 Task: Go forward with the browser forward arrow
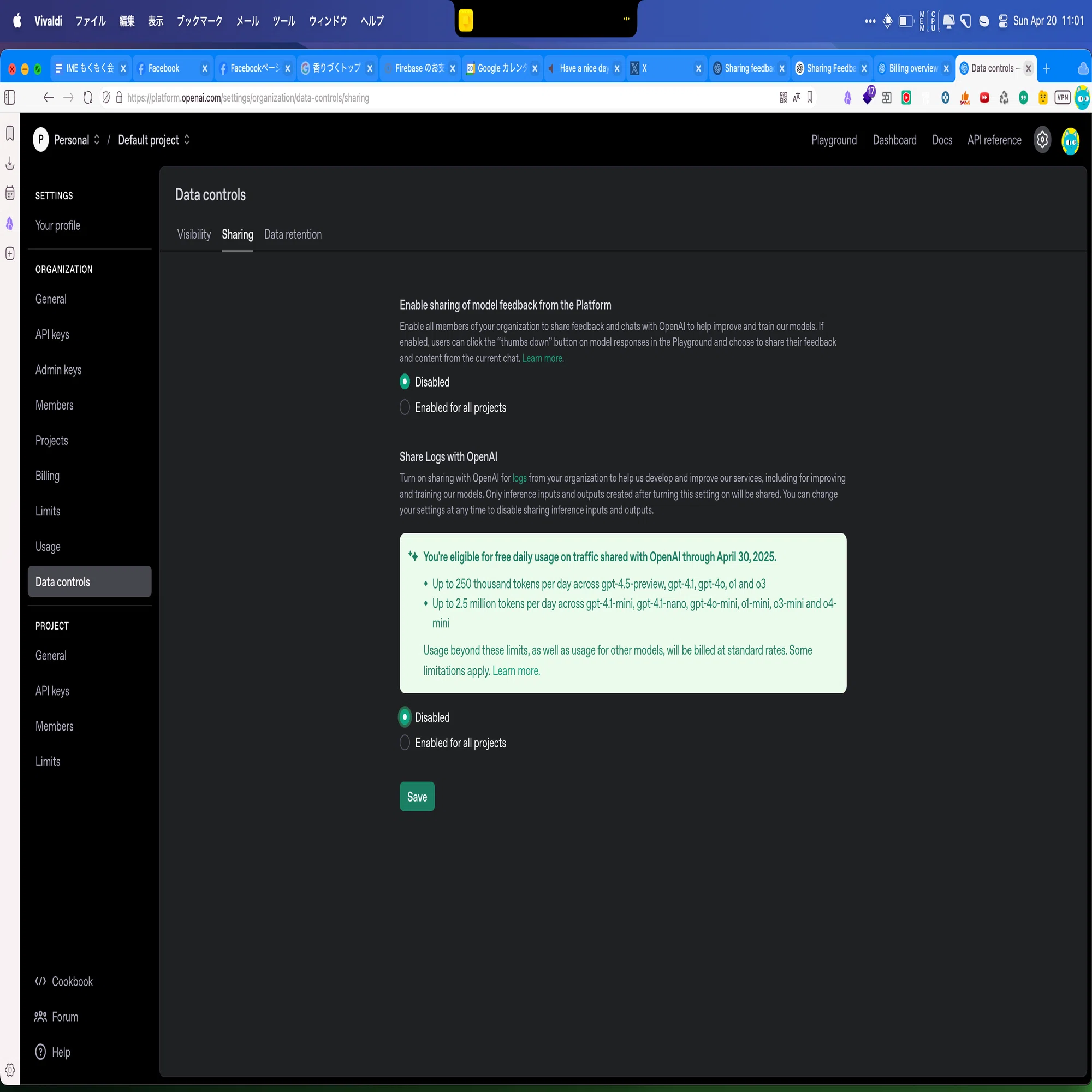pos(68,97)
